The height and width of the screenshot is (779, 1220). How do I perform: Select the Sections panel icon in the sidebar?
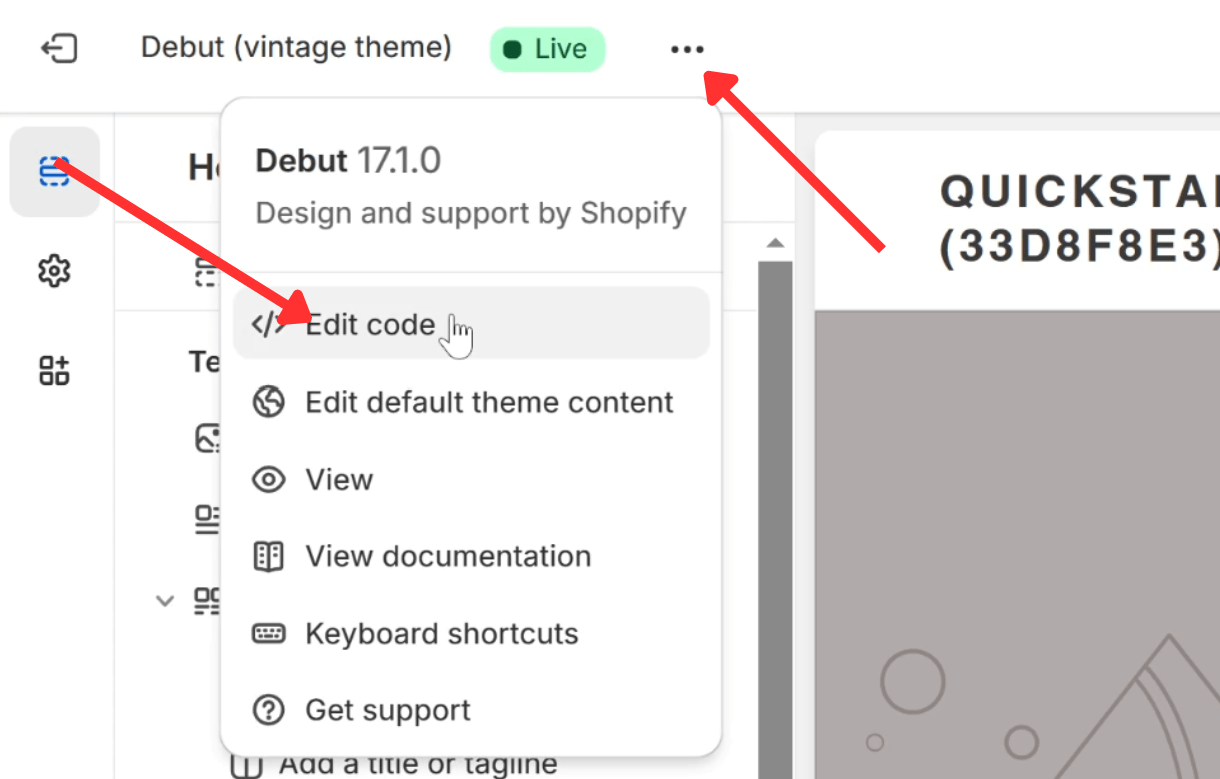pyautogui.click(x=54, y=172)
